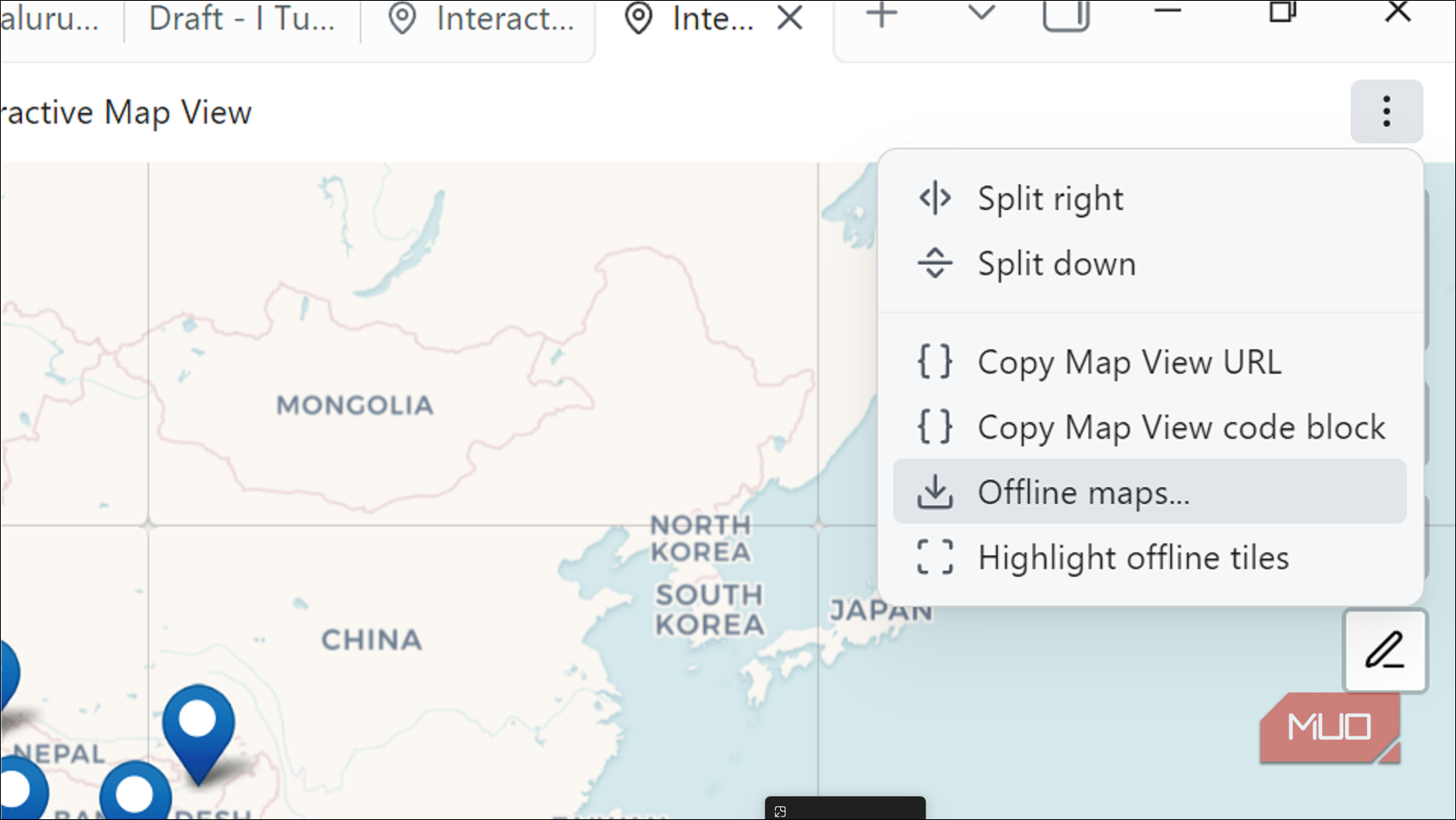The height and width of the screenshot is (820, 1456).
Task: Click the MUO watermark on the map
Action: (1328, 726)
